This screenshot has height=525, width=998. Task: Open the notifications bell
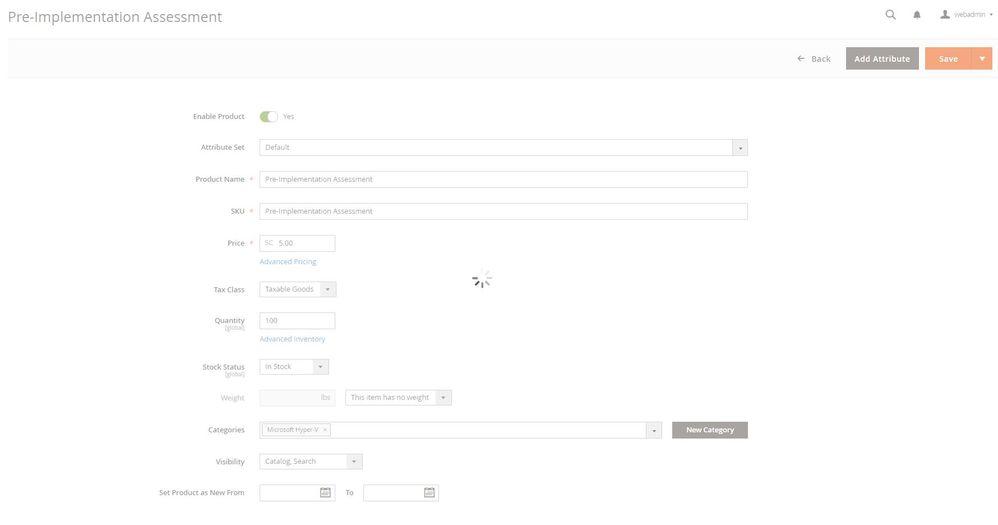pyautogui.click(x=916, y=15)
